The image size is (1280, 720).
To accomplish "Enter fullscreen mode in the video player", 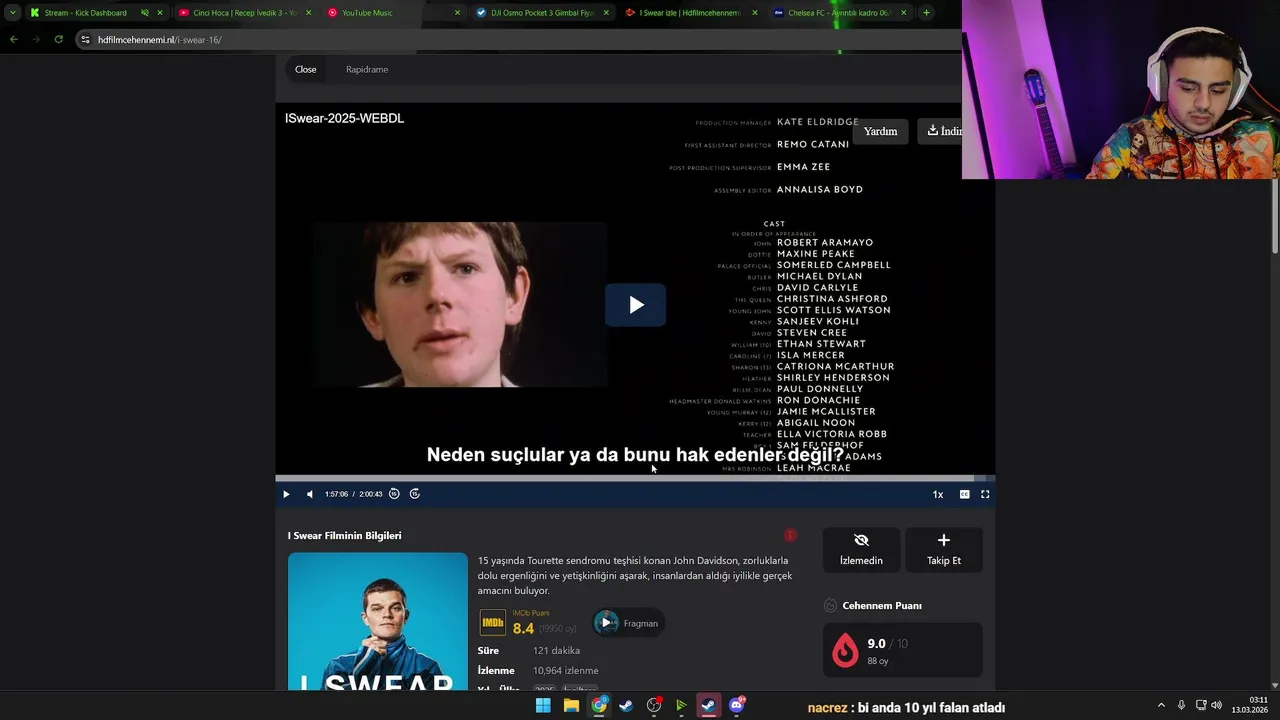I will 985,494.
